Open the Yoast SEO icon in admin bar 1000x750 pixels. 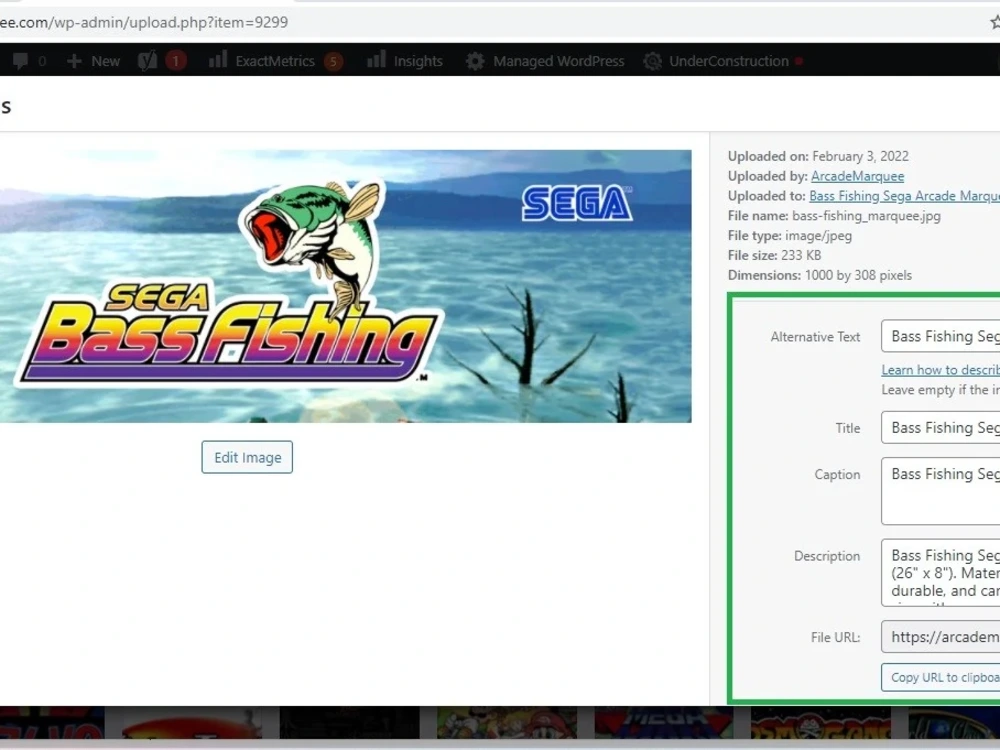(x=147, y=61)
